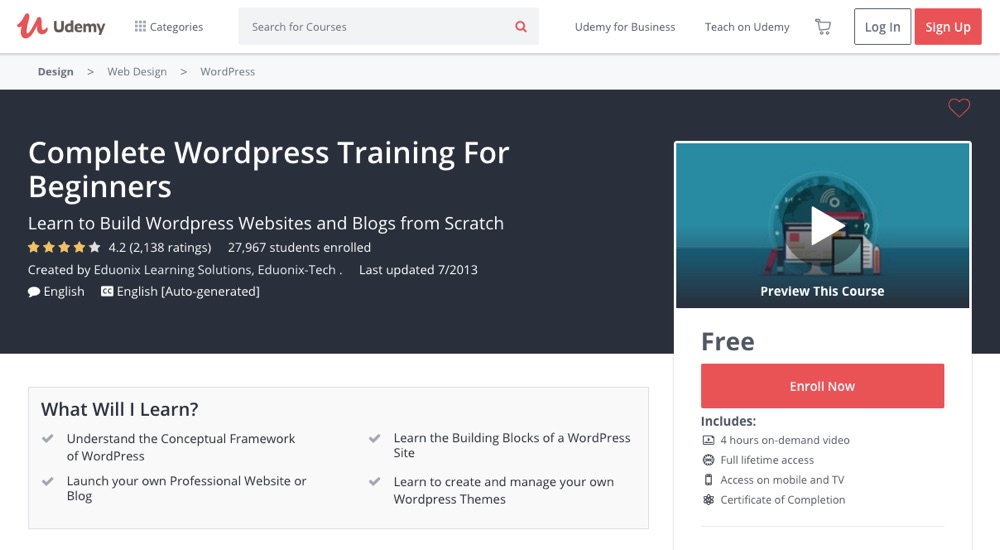Click Certificate of Completion text
Screen dimensions: 1000x550
click(783, 500)
